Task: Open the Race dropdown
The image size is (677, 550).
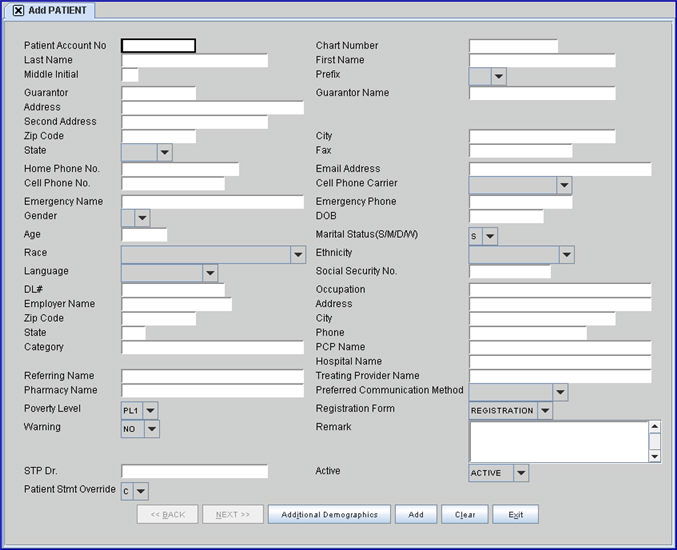Action: coord(298,255)
